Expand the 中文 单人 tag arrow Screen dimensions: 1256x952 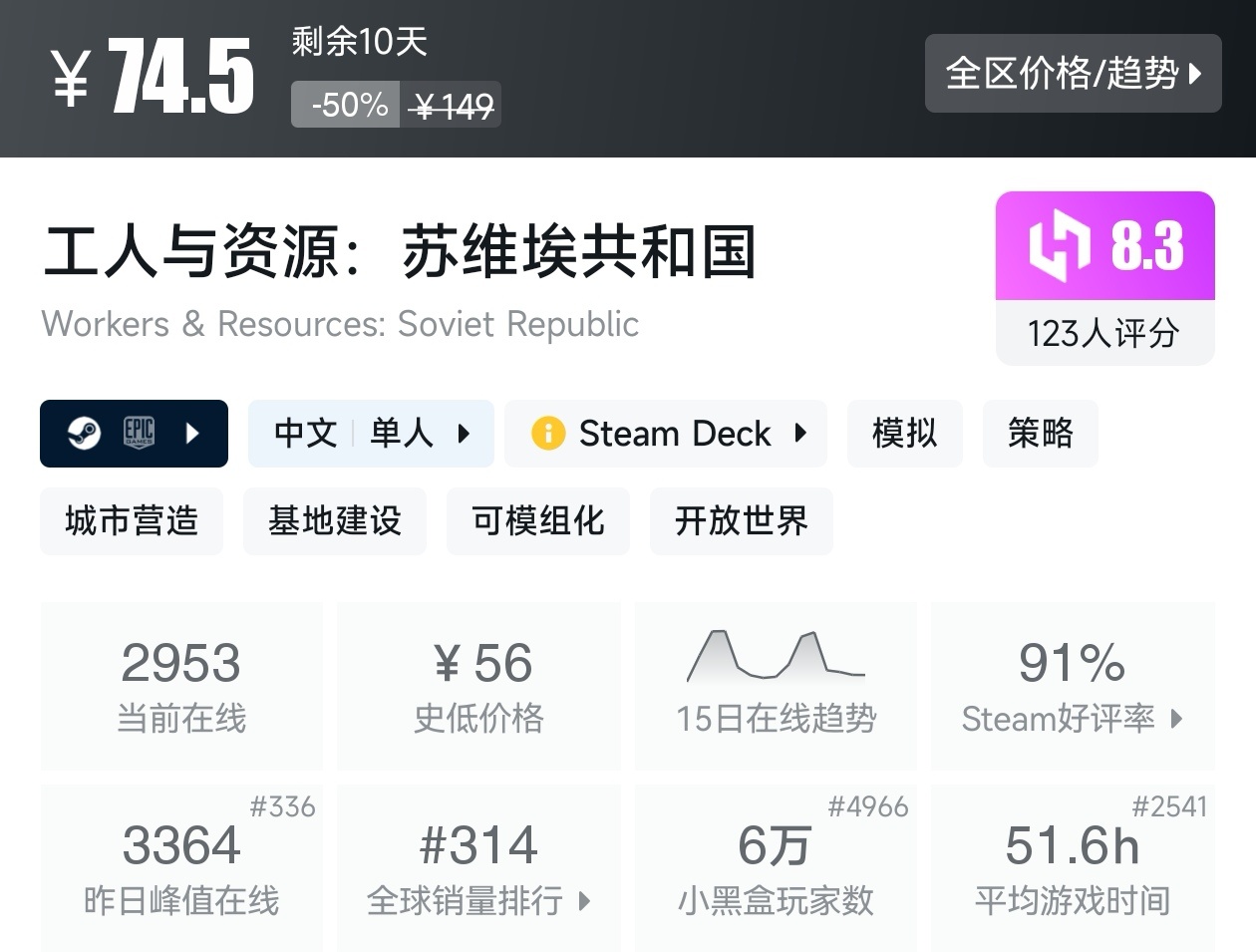coord(464,434)
